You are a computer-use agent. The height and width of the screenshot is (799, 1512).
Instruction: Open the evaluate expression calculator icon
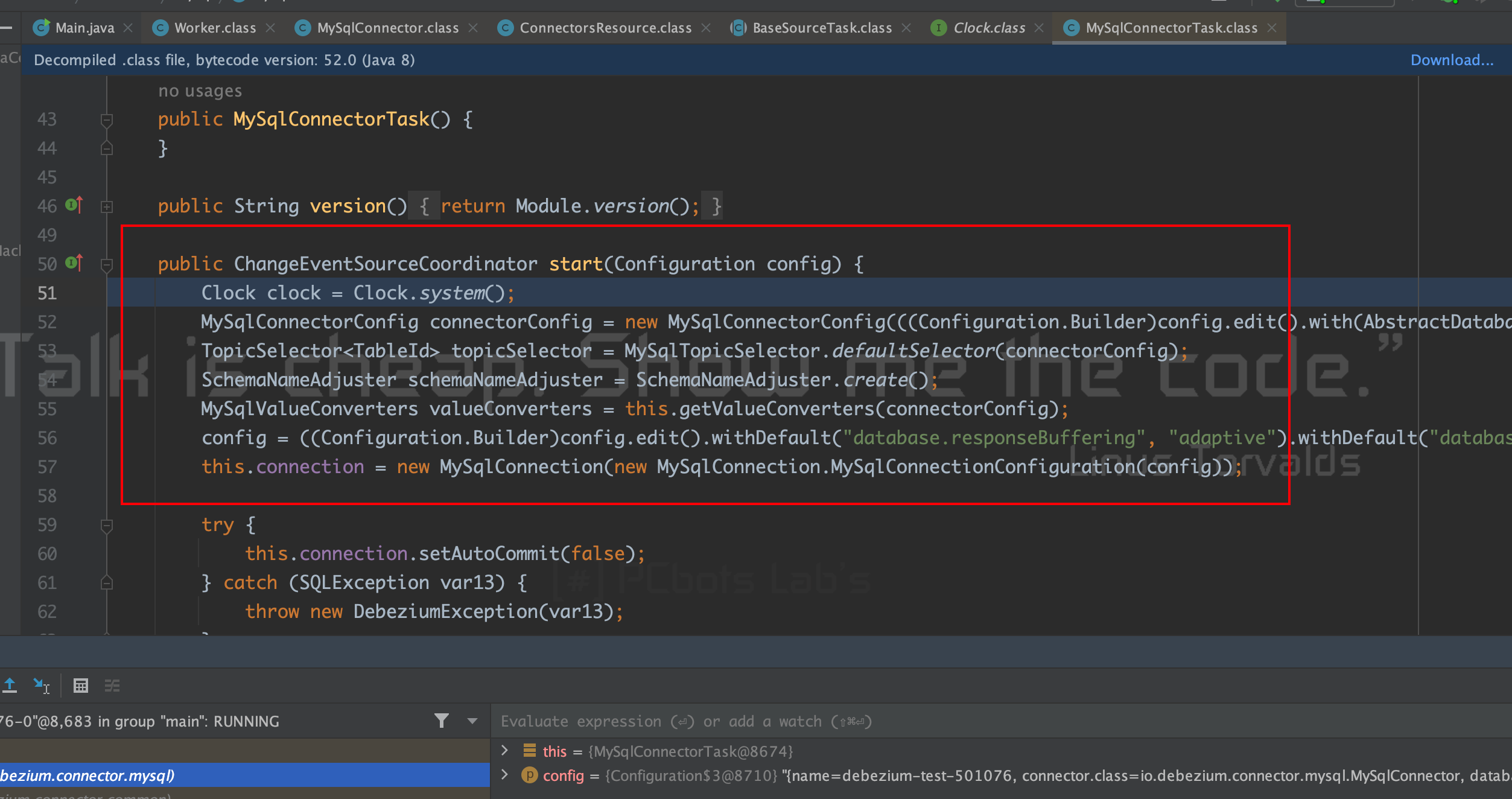click(x=80, y=686)
